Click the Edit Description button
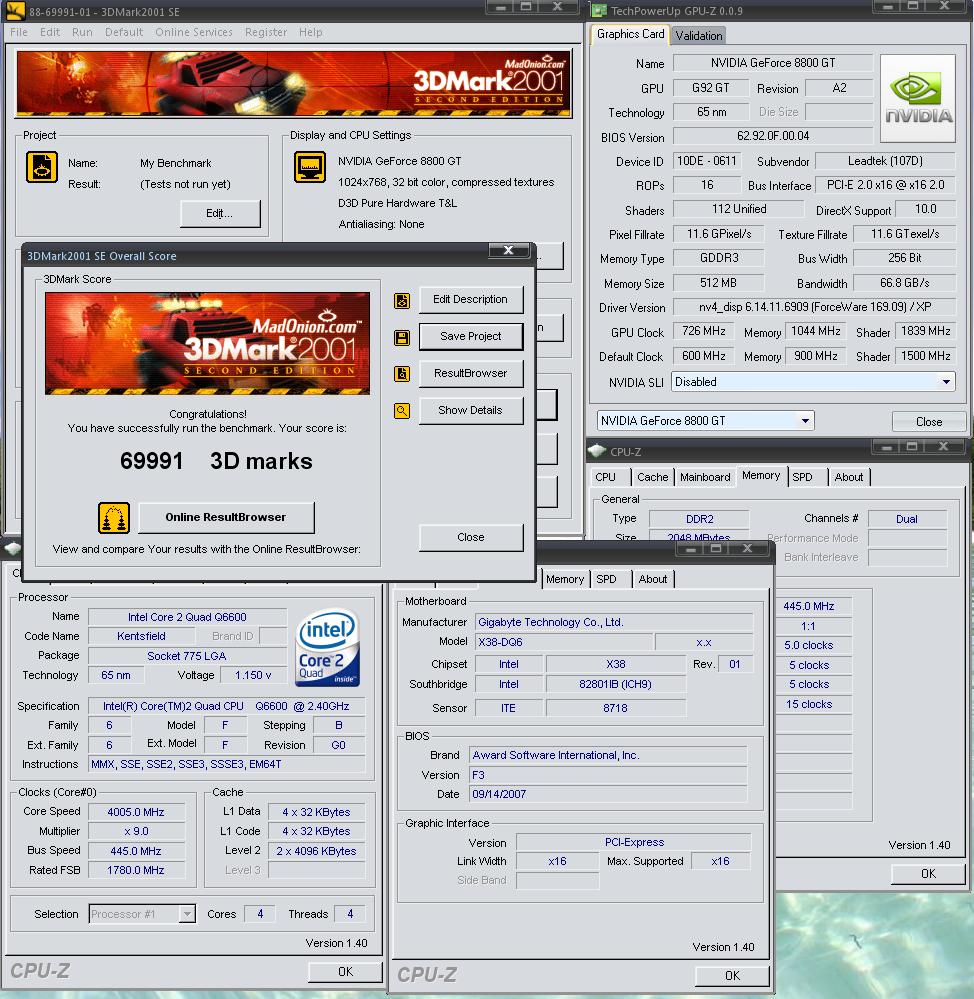 click(x=471, y=299)
